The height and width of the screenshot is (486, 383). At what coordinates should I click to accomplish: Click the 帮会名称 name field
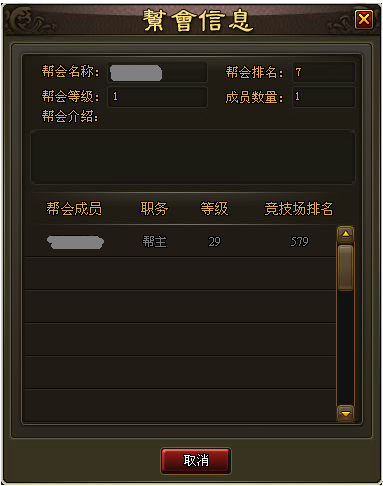(x=158, y=72)
